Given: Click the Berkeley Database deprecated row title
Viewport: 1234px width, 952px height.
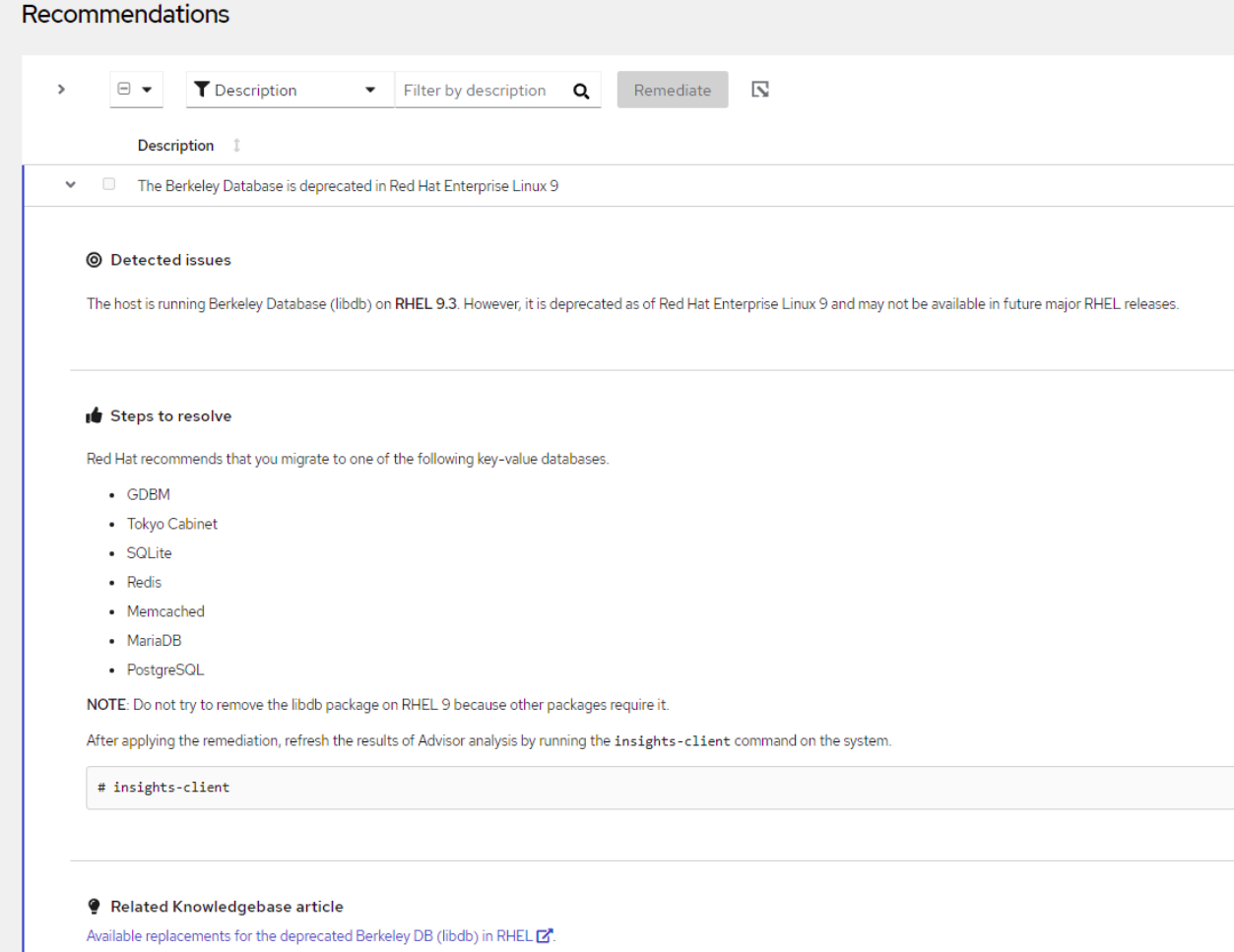Looking at the screenshot, I should (x=348, y=186).
